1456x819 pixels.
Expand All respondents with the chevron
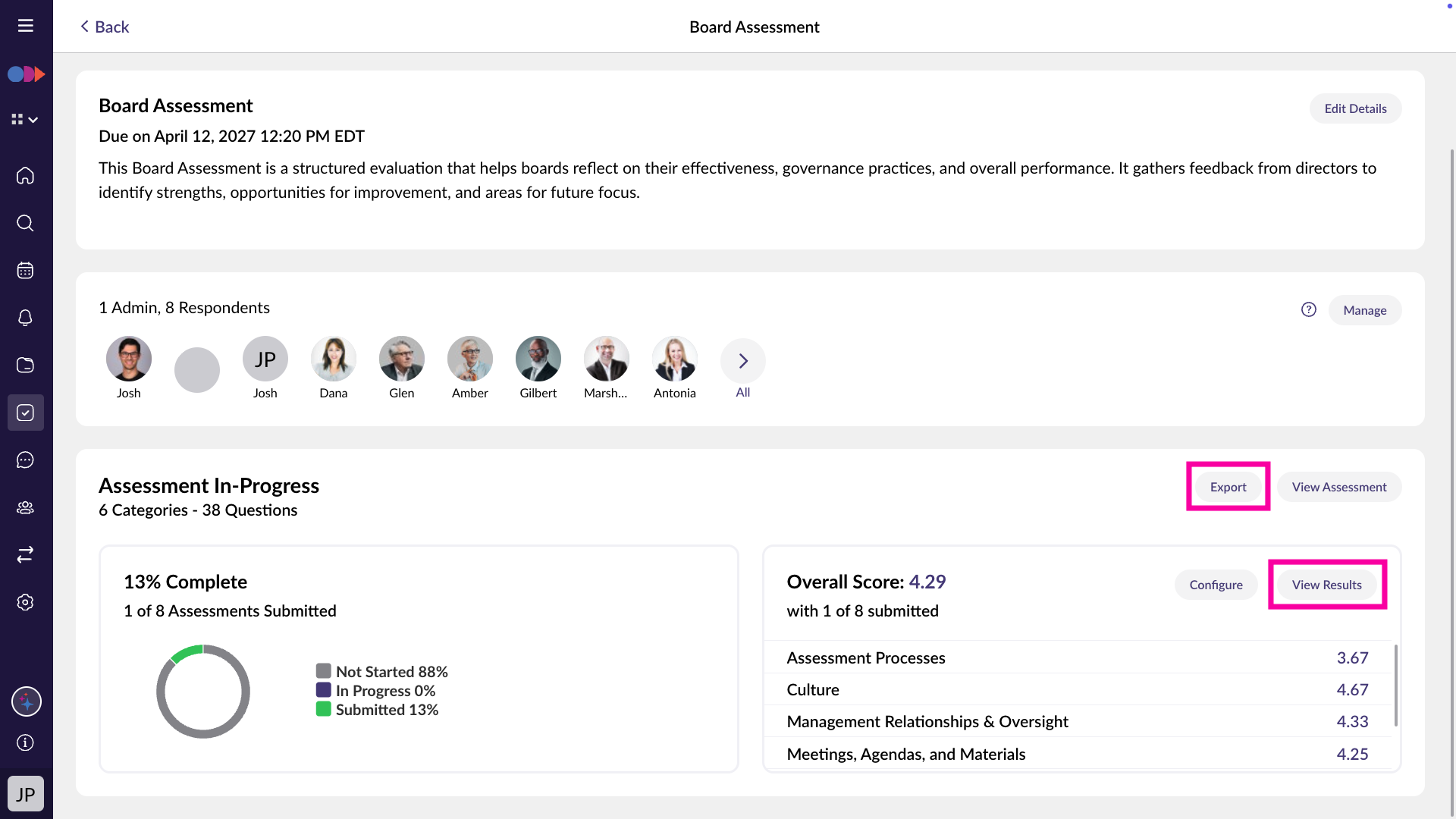click(x=743, y=361)
